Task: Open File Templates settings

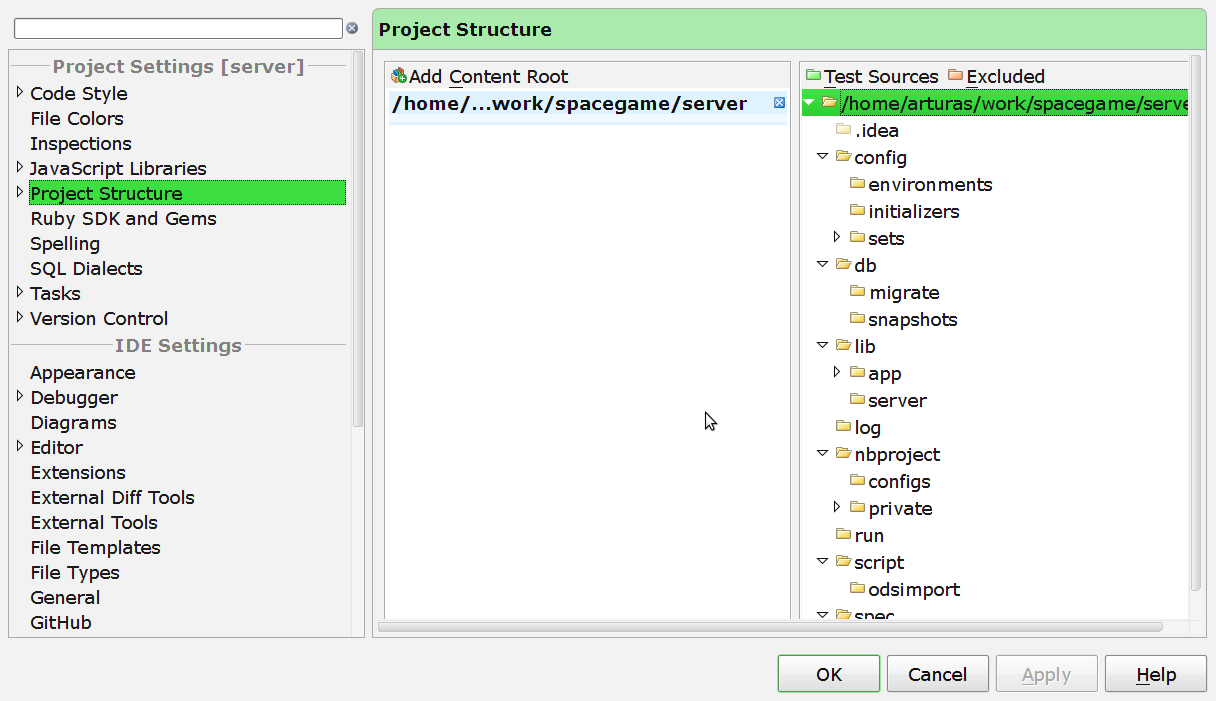Action: coord(95,547)
